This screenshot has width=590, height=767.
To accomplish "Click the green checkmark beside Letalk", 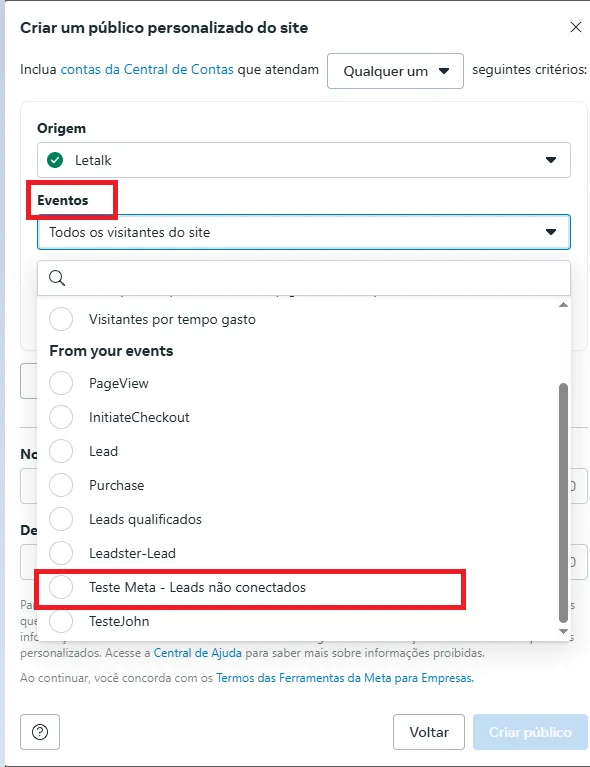I will pos(55,160).
